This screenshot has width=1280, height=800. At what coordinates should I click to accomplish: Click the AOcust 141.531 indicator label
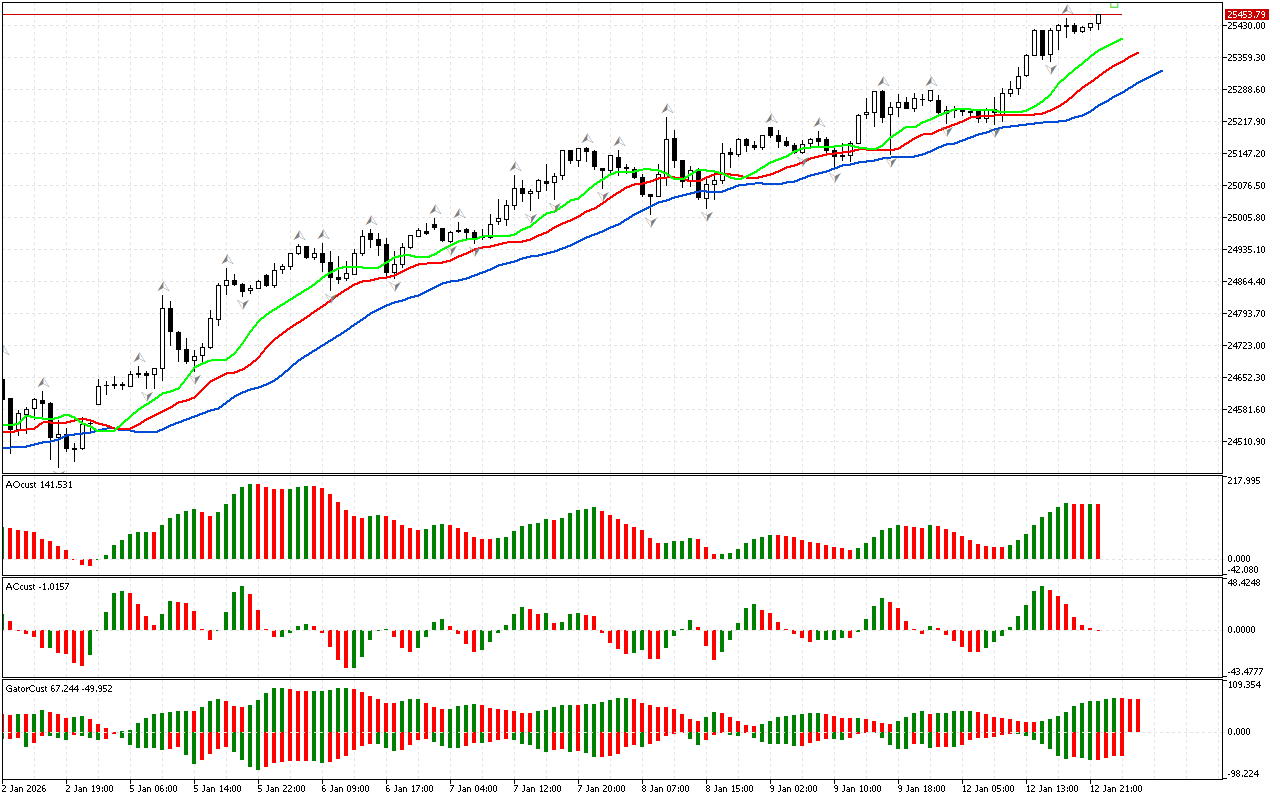tap(39, 484)
